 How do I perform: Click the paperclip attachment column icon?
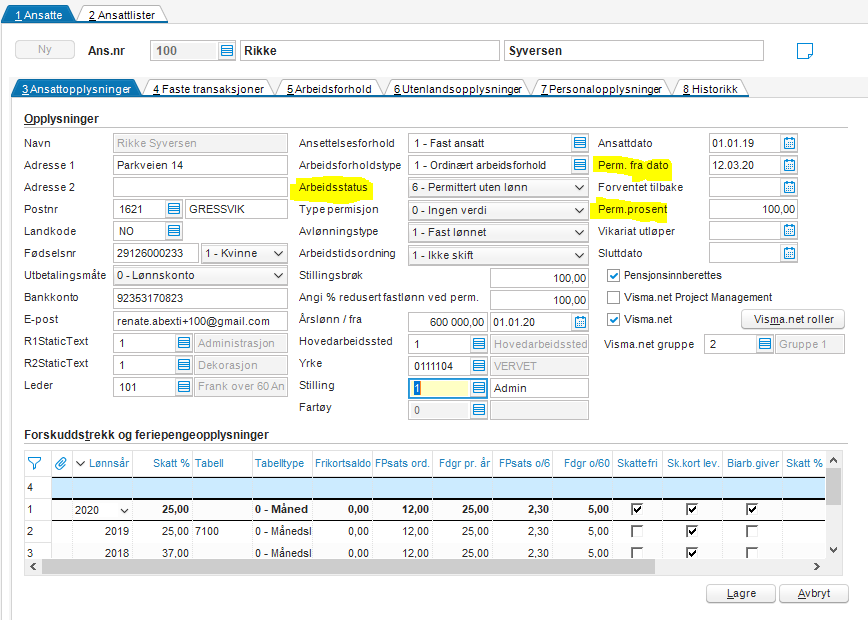pyautogui.click(x=60, y=463)
